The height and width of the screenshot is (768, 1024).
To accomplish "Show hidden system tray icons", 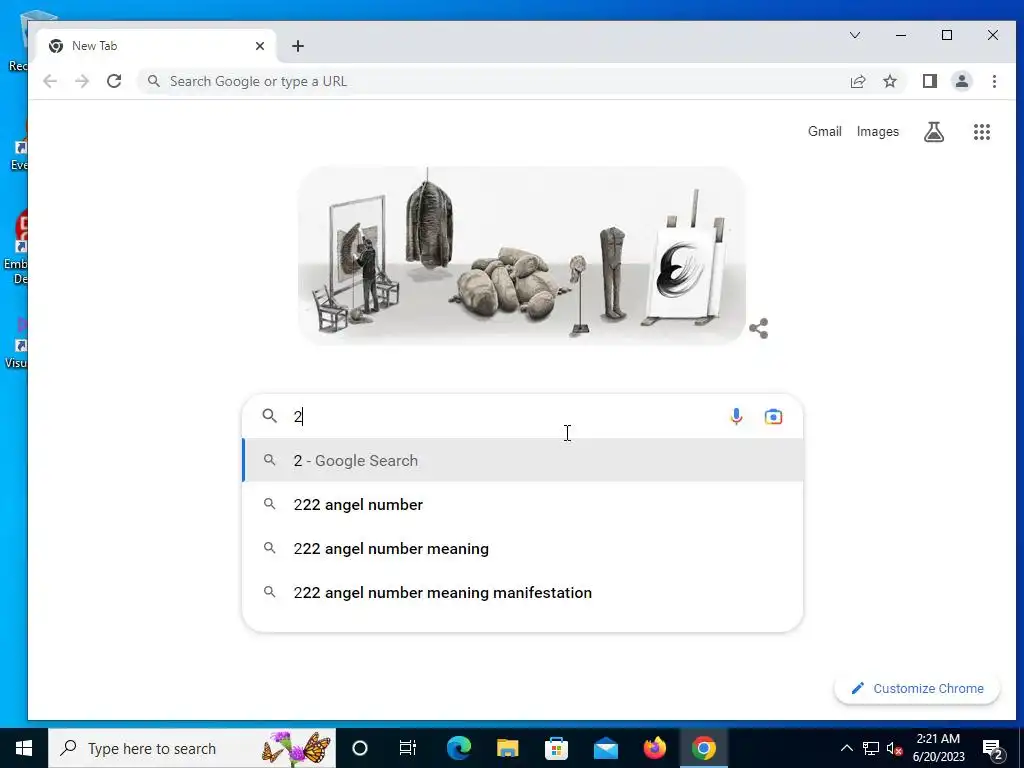I will [x=846, y=748].
